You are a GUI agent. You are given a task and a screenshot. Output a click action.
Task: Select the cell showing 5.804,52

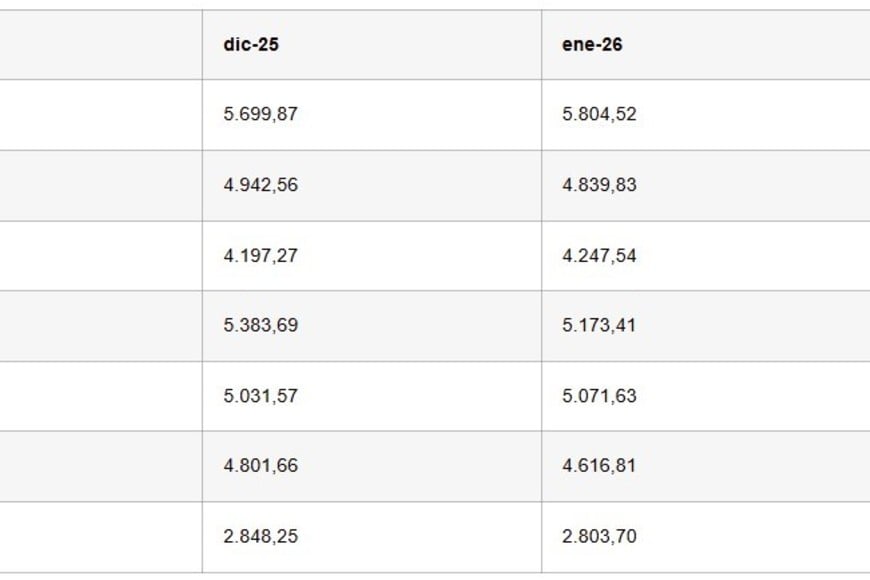click(x=599, y=114)
